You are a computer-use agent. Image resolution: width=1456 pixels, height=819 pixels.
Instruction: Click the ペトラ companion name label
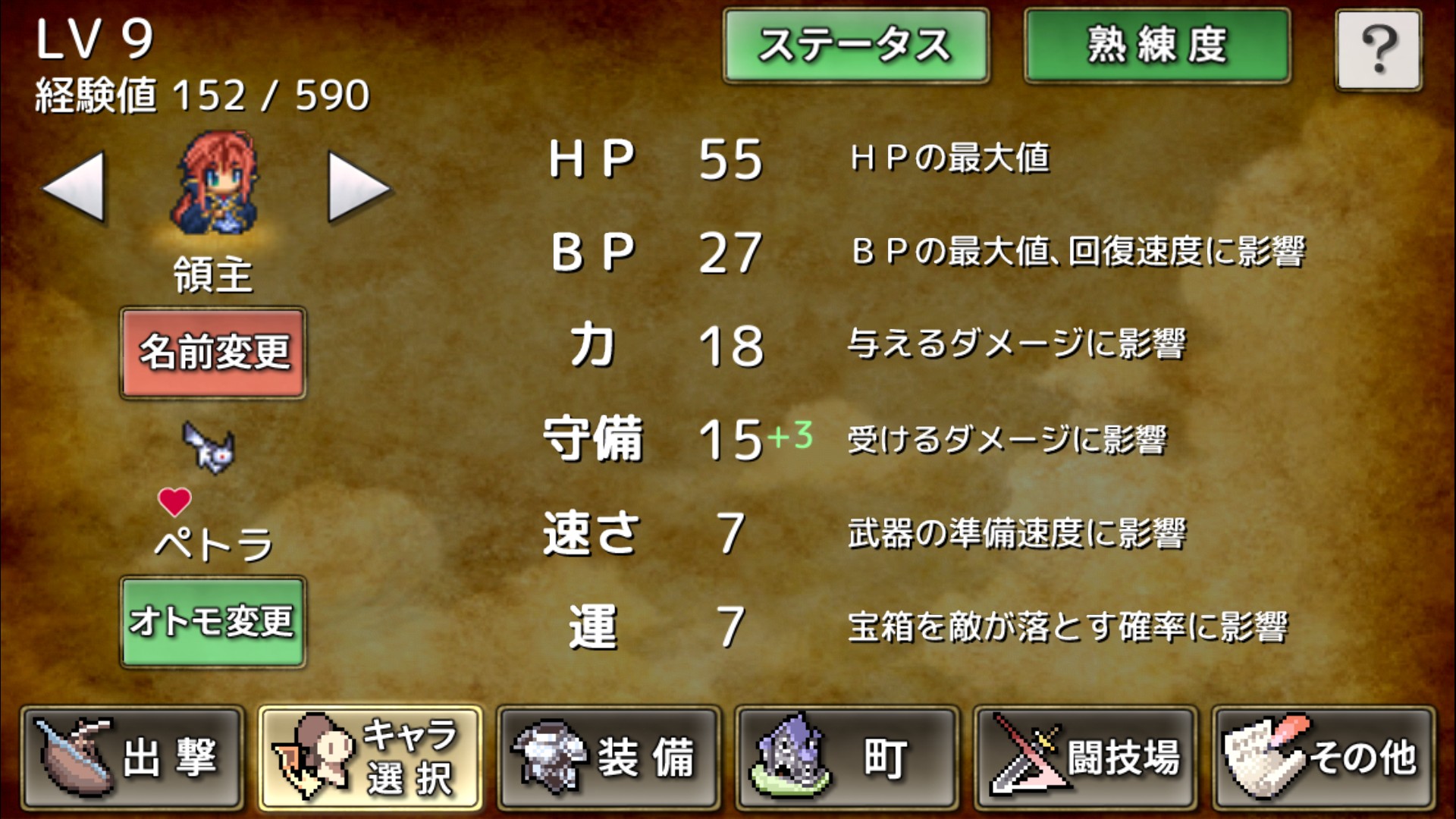pos(214,544)
